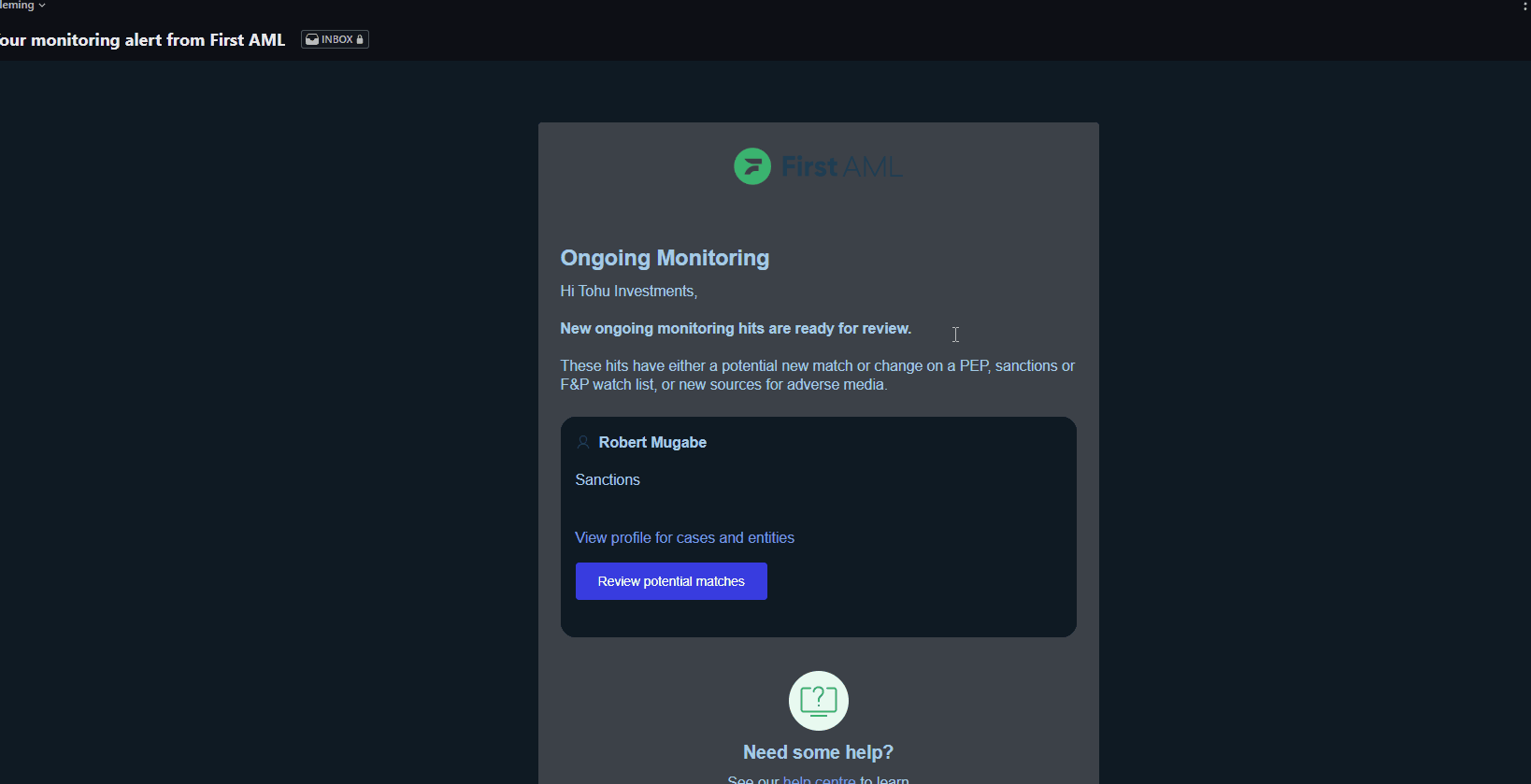Screen dimensions: 1531x784
Task: Select the Sanctions label text
Action: (608, 479)
